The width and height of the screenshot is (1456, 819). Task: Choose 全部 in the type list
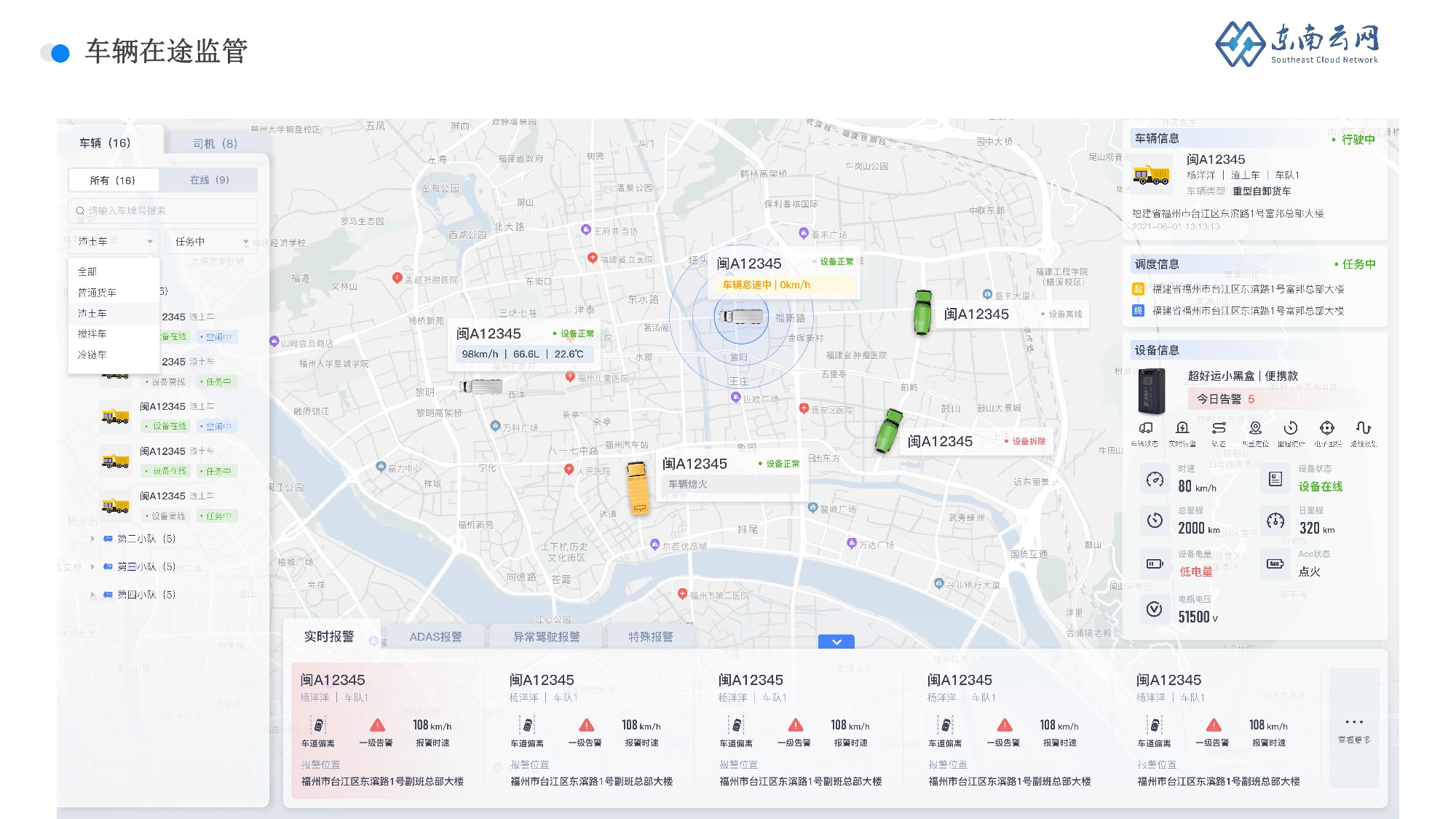click(114, 272)
